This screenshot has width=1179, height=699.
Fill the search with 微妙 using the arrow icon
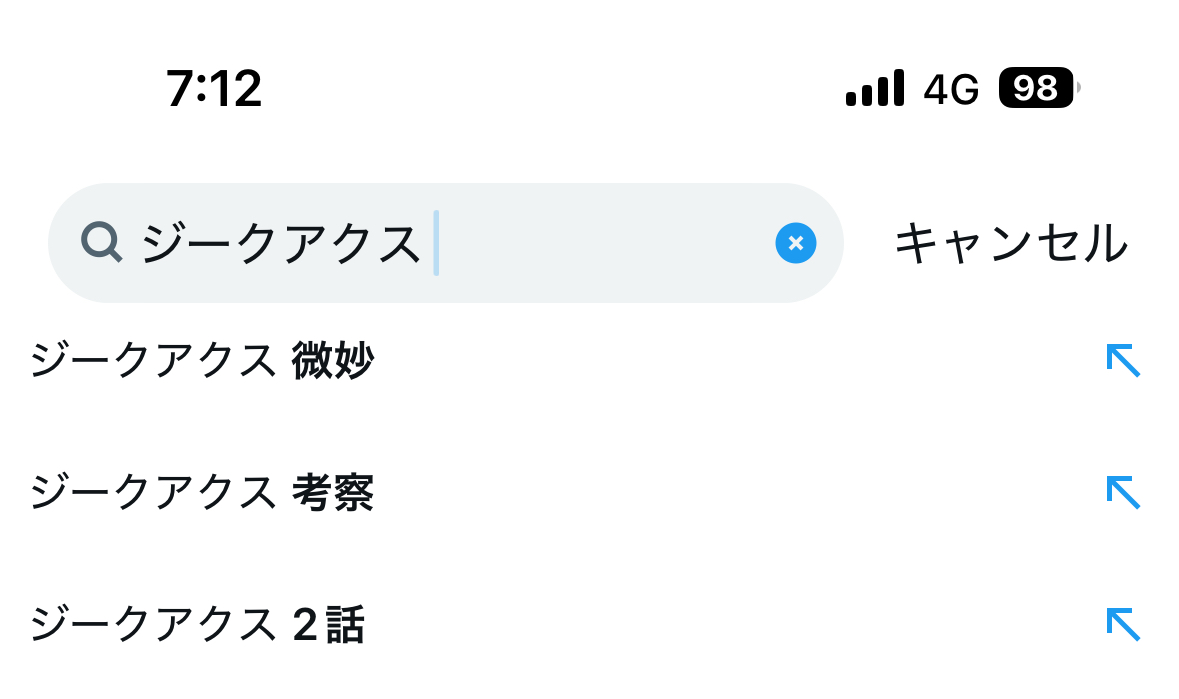coord(1123,360)
